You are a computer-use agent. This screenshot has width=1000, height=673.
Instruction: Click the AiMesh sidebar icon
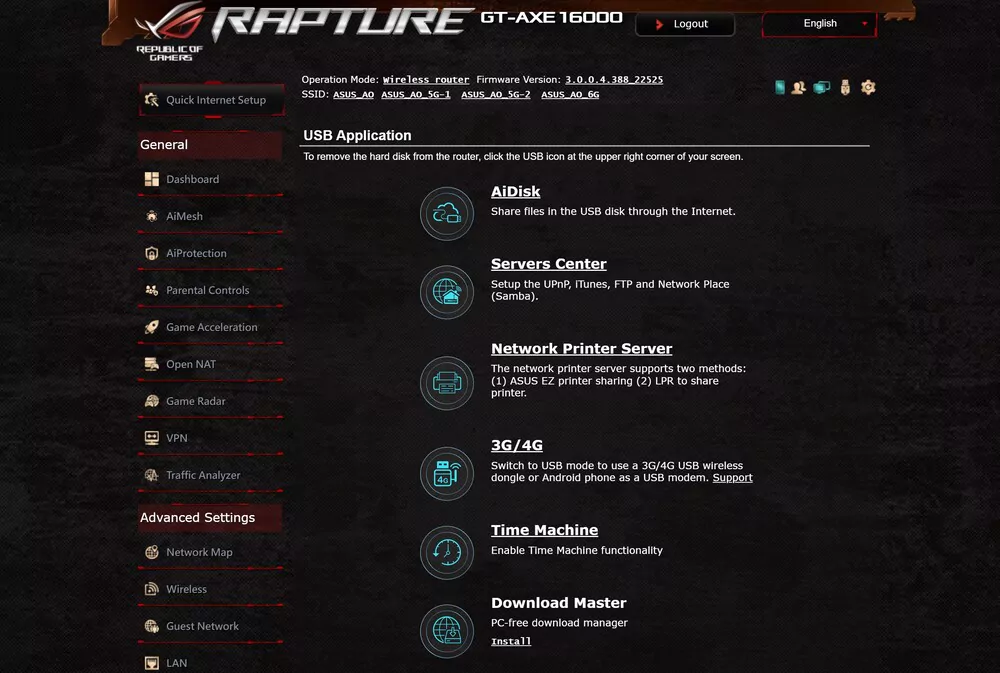pyautogui.click(x=152, y=216)
